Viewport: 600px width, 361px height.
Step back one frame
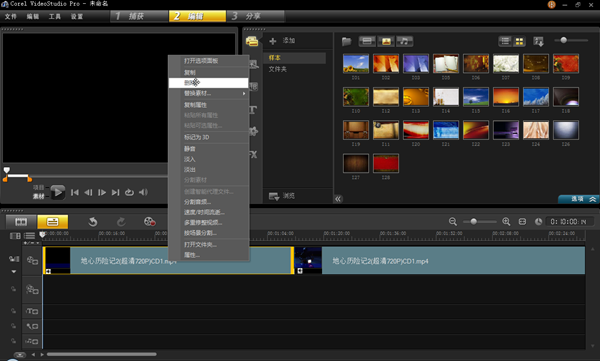tap(88, 192)
